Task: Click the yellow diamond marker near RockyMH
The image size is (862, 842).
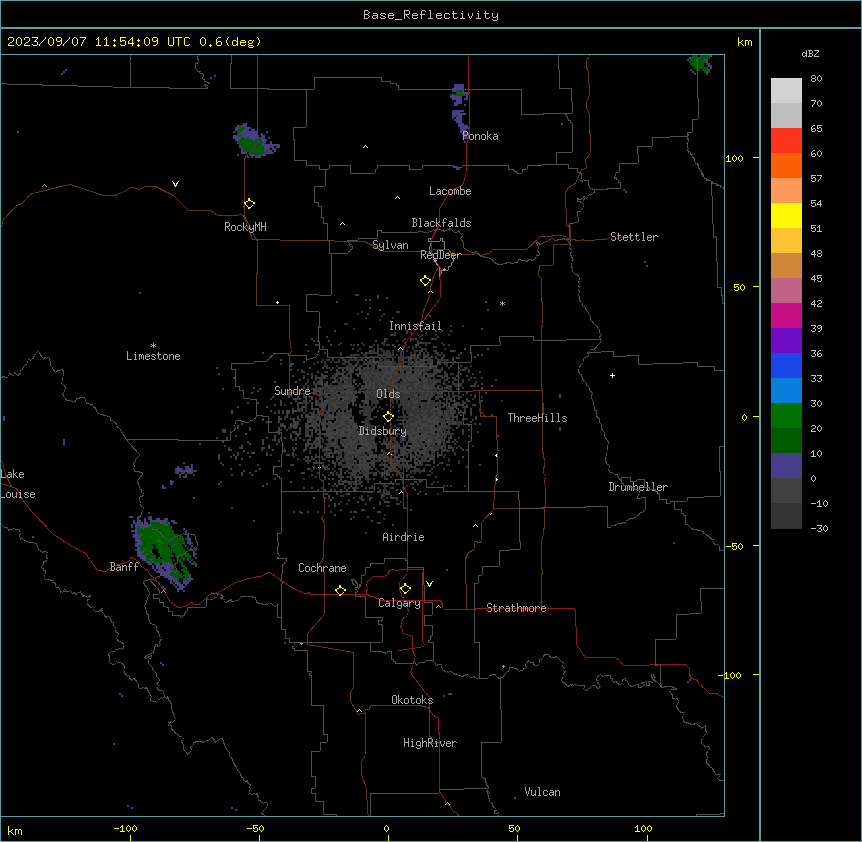Action: [x=249, y=204]
